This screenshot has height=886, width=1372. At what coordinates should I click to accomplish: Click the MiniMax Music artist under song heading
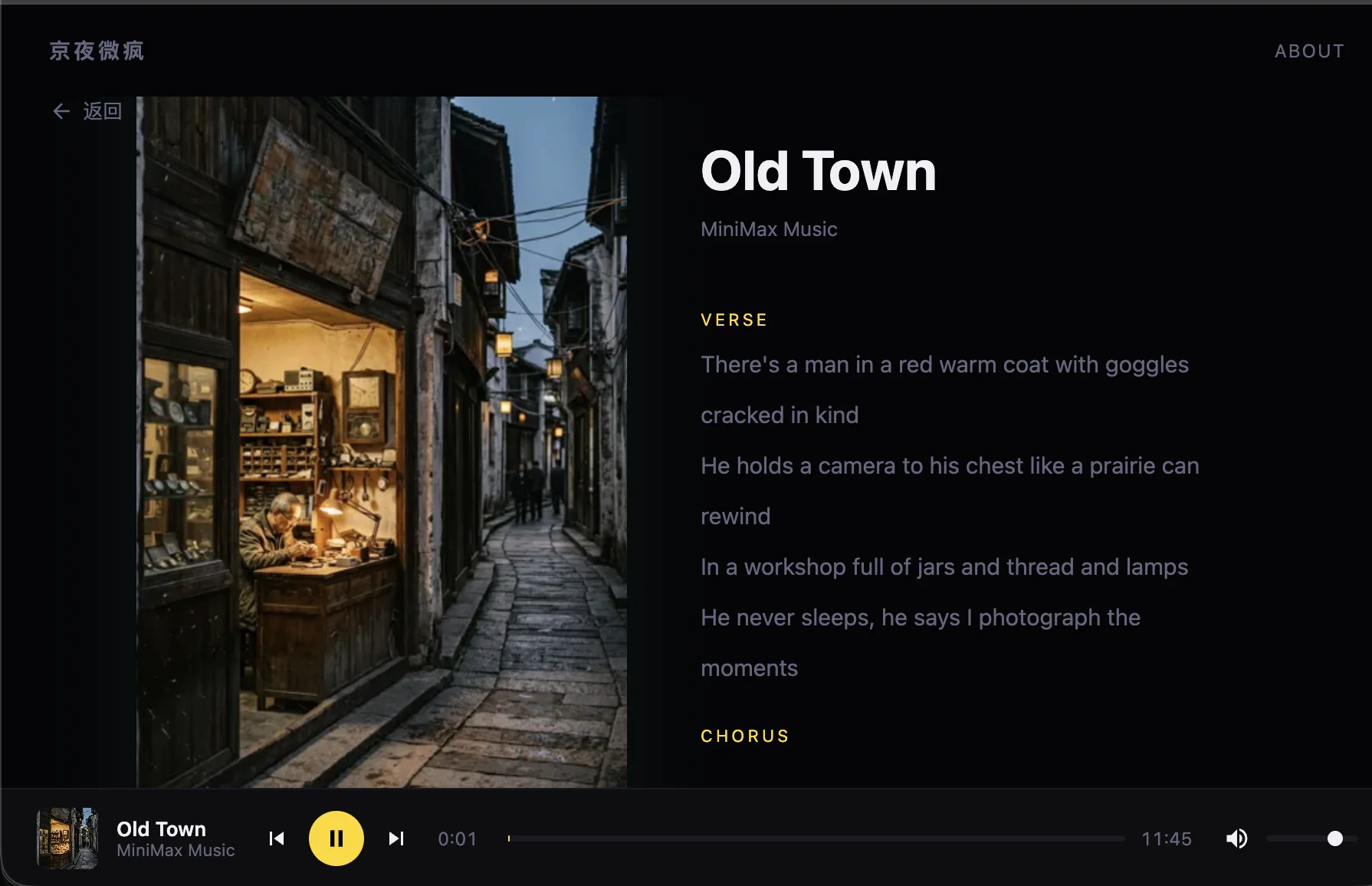point(769,229)
